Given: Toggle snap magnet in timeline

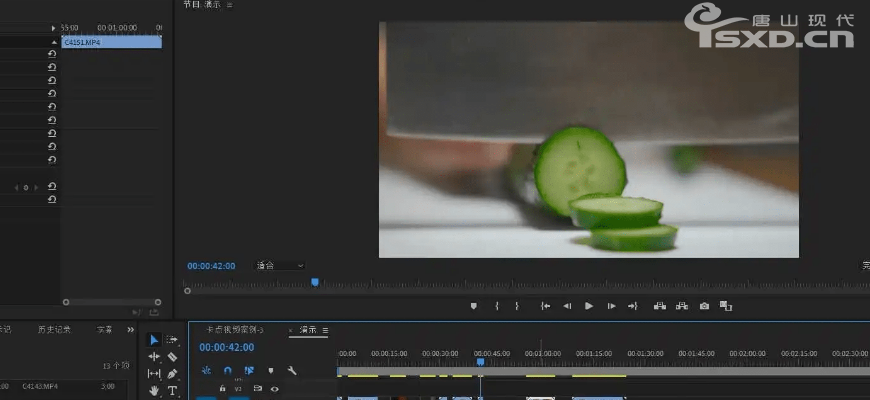Looking at the screenshot, I should click(227, 370).
